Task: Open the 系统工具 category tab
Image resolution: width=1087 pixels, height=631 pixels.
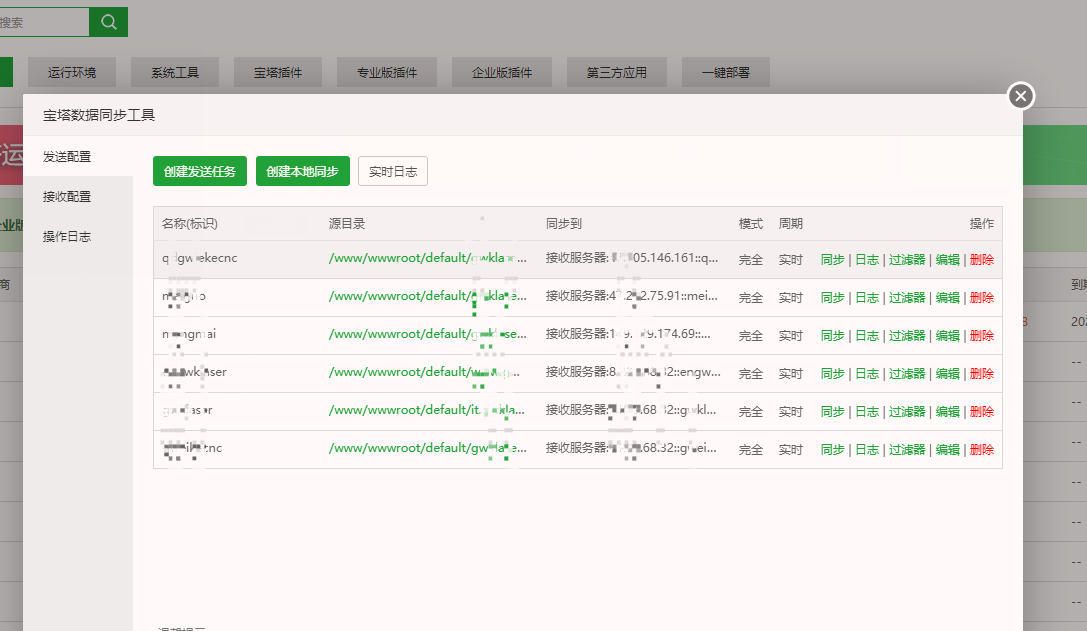Action: (175, 72)
